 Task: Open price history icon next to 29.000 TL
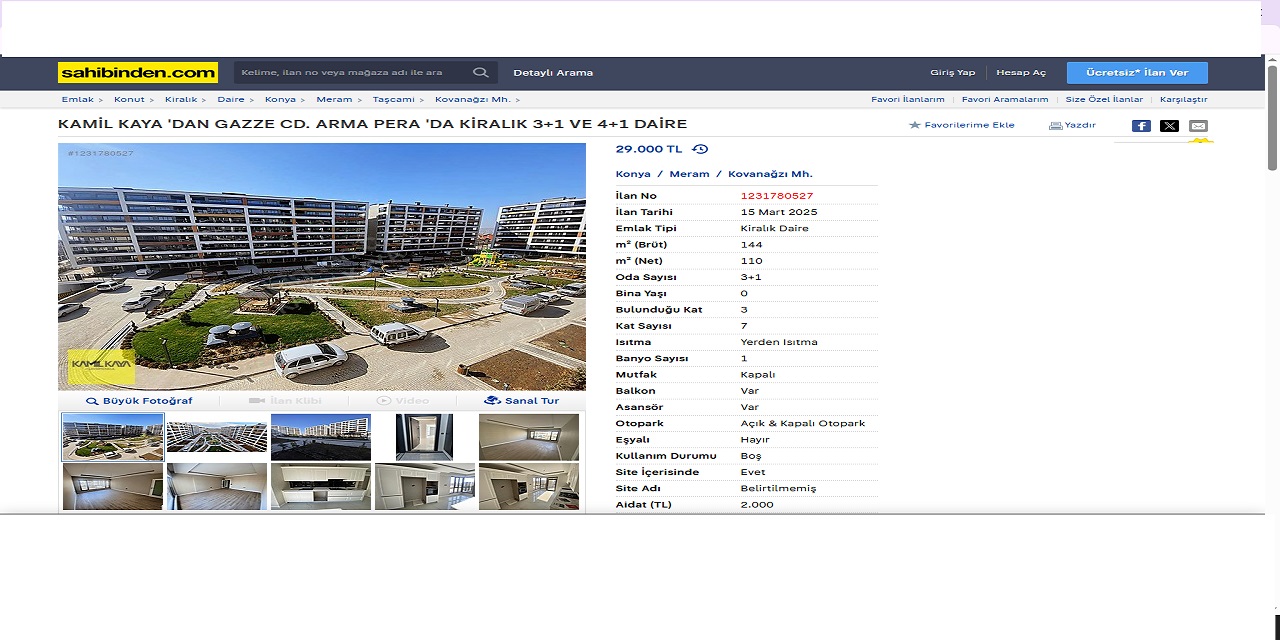[700, 149]
